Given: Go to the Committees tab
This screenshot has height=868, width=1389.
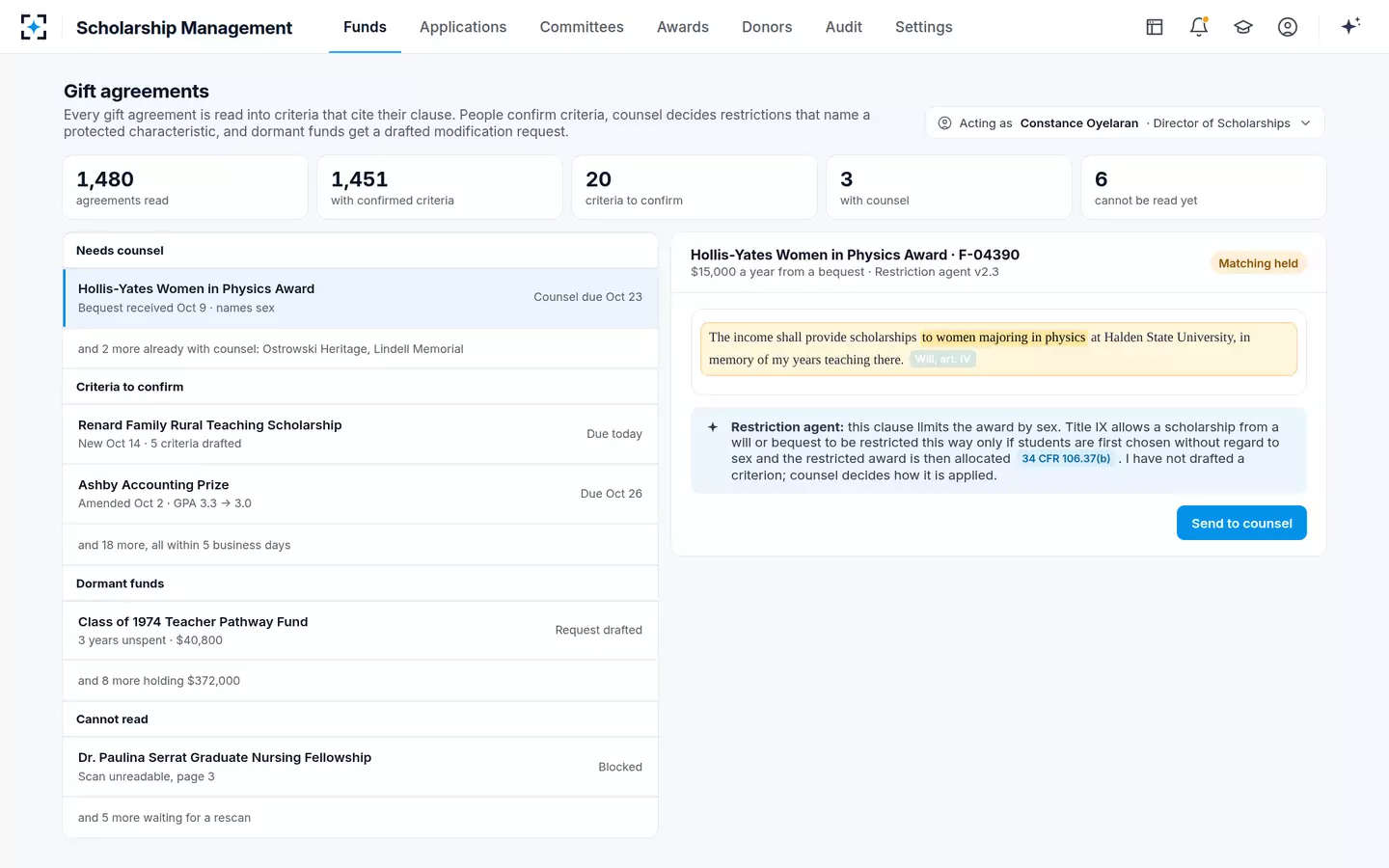Looking at the screenshot, I should coord(582,27).
